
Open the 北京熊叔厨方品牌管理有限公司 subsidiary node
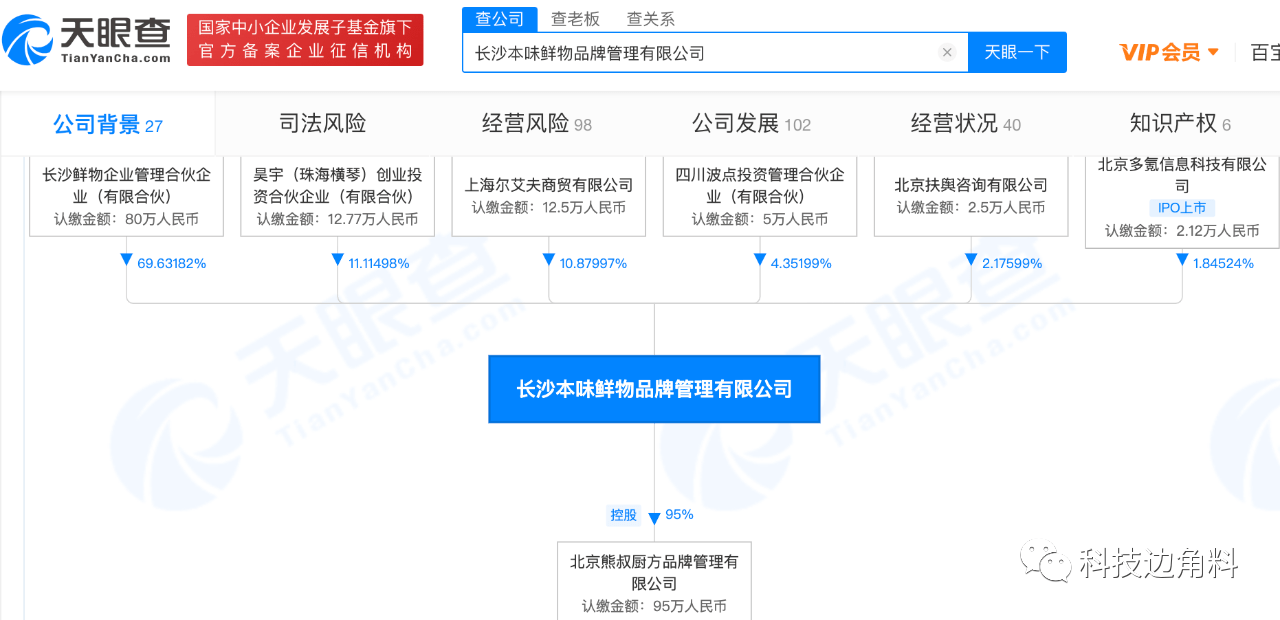point(654,581)
